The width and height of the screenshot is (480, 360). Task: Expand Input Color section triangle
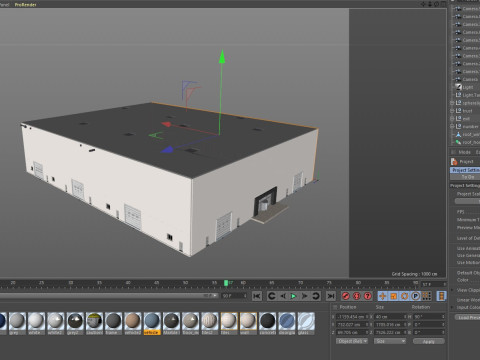[x=452, y=307]
